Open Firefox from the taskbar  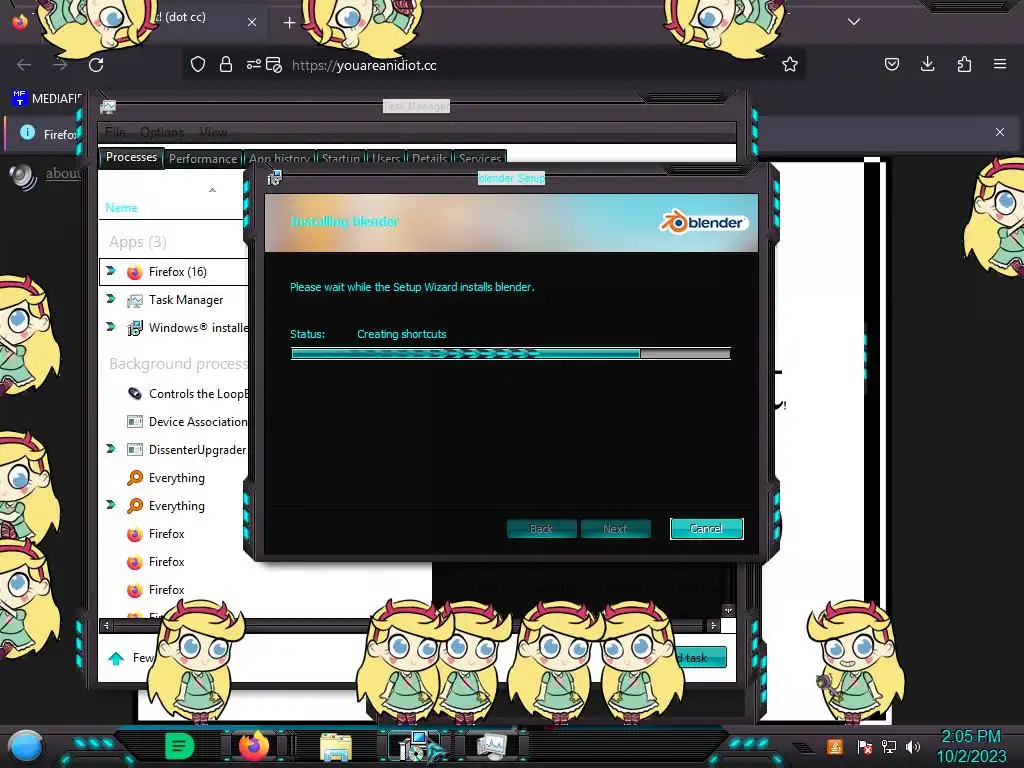253,746
